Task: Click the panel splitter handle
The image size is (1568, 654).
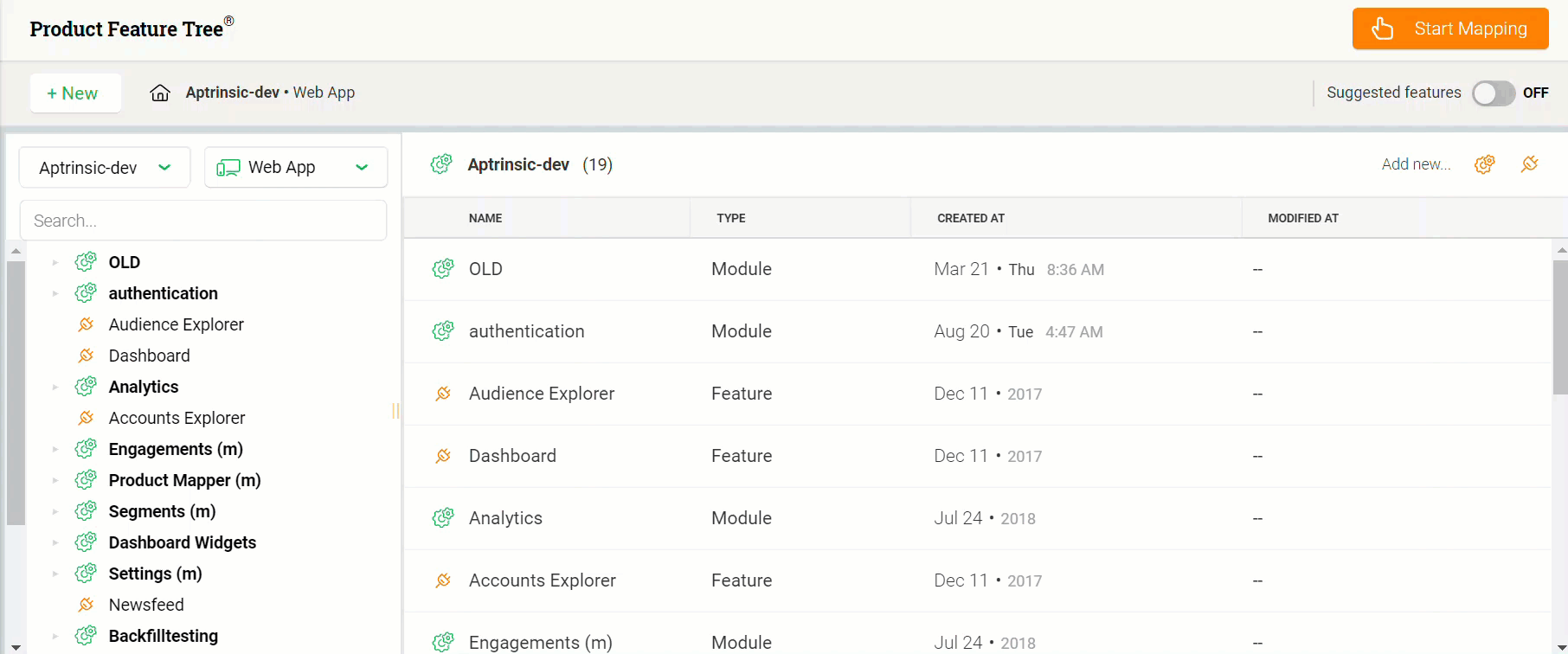Action: pos(395,411)
